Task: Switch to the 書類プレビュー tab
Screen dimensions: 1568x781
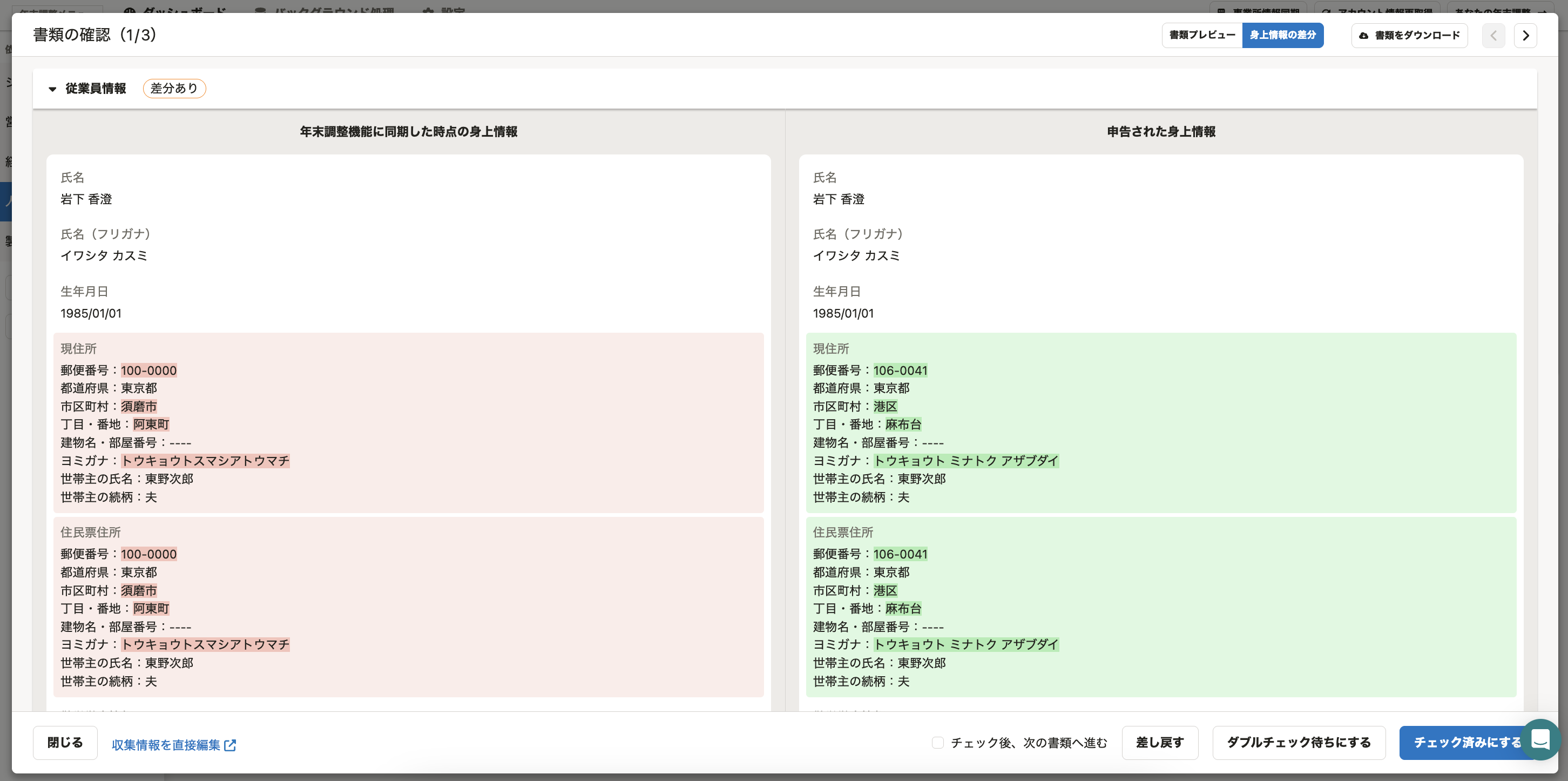Action: pyautogui.click(x=1201, y=35)
